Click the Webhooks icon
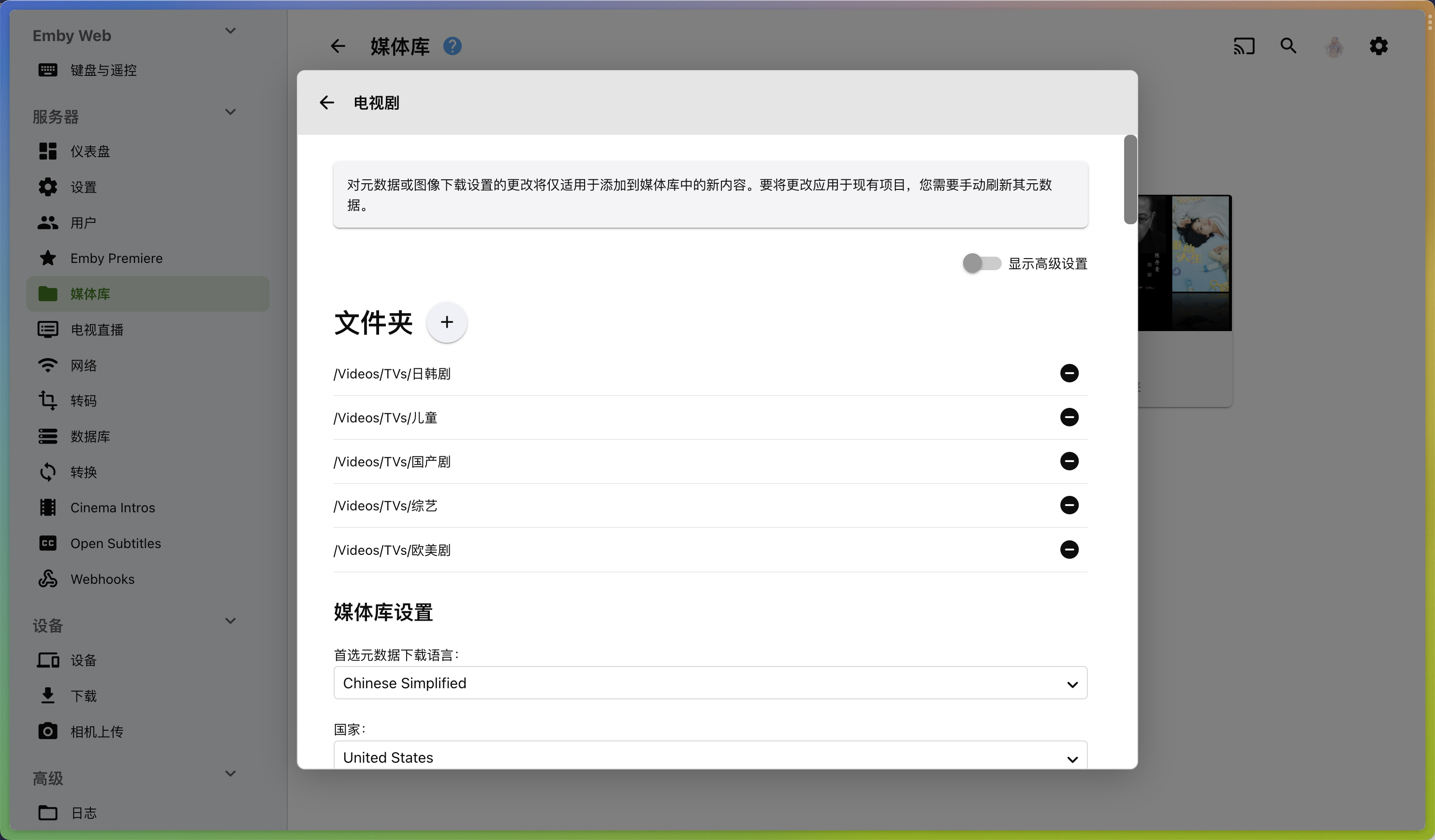The height and width of the screenshot is (840, 1435). click(48, 579)
